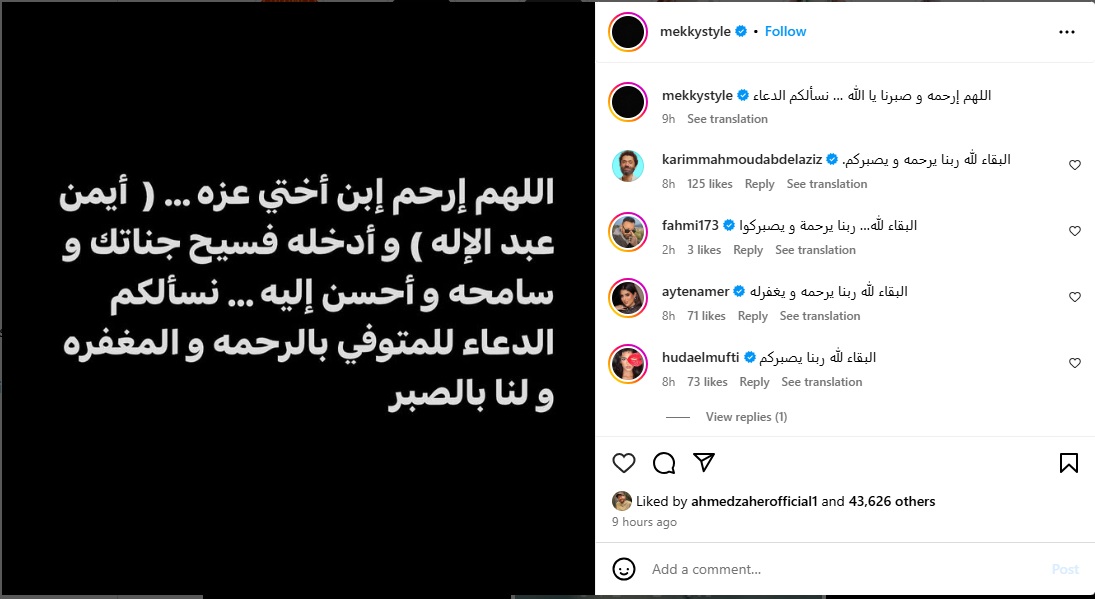View the 43,626 others likes list

click(x=892, y=501)
